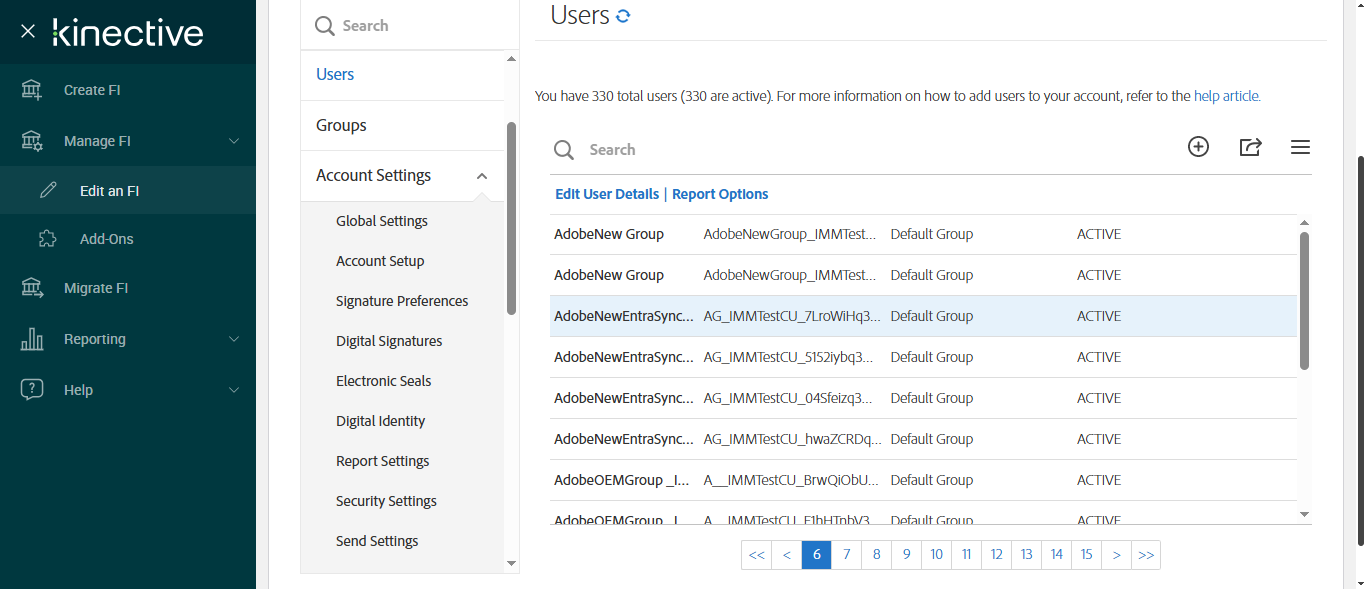Open Global Settings in account menu

[381, 221]
